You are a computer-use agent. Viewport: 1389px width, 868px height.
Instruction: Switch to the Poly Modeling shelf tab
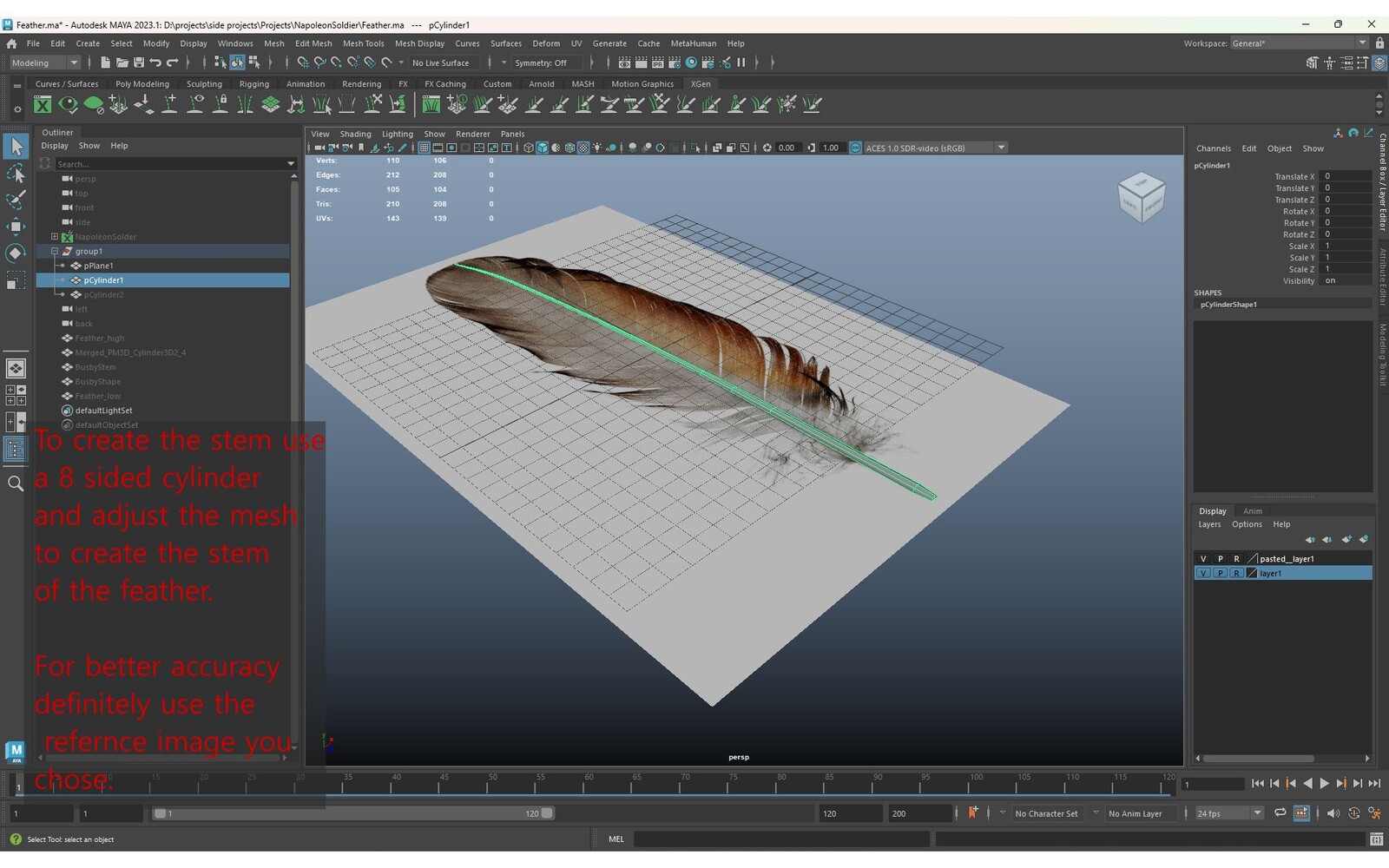pyautogui.click(x=142, y=84)
